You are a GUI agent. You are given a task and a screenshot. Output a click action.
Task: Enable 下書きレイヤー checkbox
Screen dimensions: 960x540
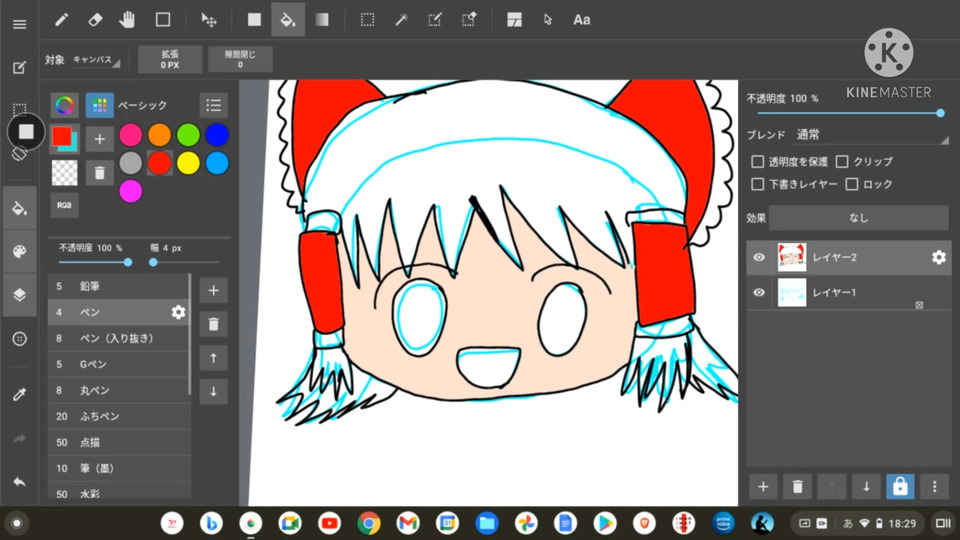(x=757, y=184)
